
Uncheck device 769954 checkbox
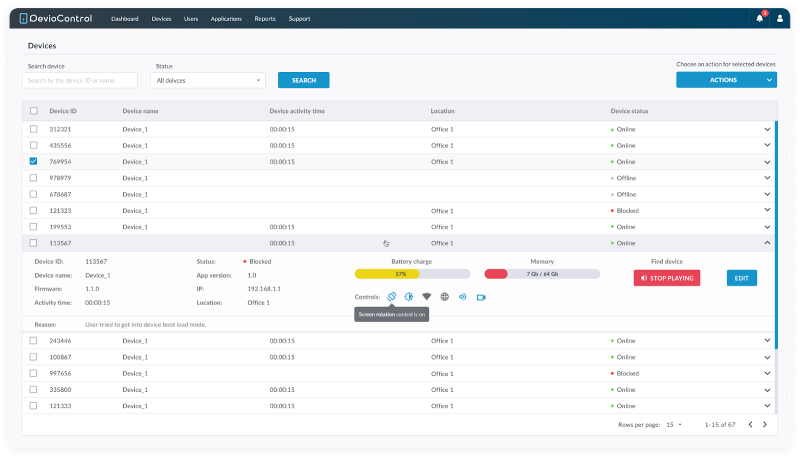pos(34,161)
